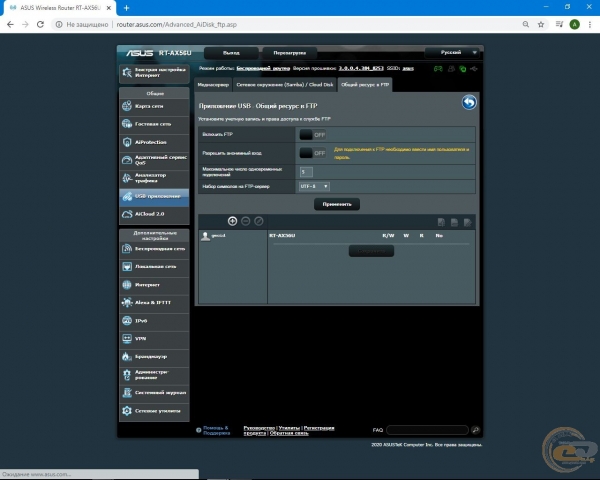
Task: Reload the browser page
Action: click(x=40, y=24)
